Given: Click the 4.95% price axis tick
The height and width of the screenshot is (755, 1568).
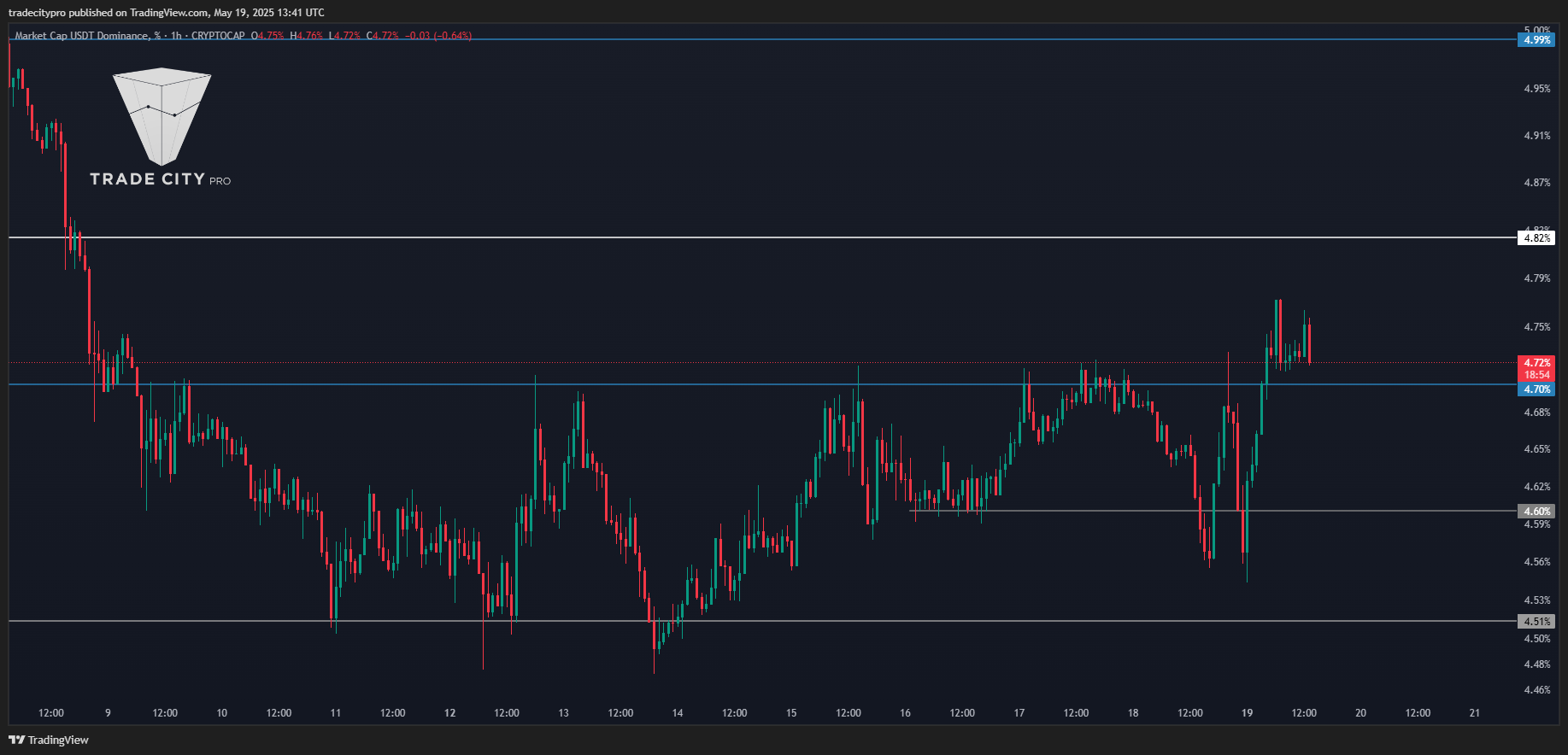Looking at the screenshot, I should [1537, 89].
